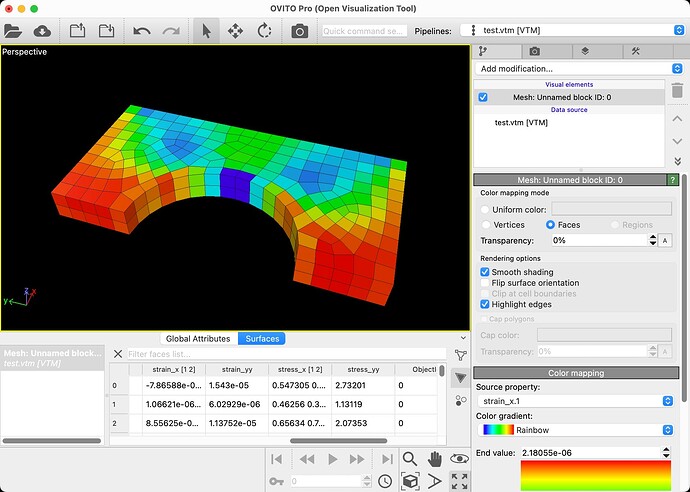Click the horizontal scrollbar of the faces table
The width and height of the screenshot is (690, 492).
338,441
